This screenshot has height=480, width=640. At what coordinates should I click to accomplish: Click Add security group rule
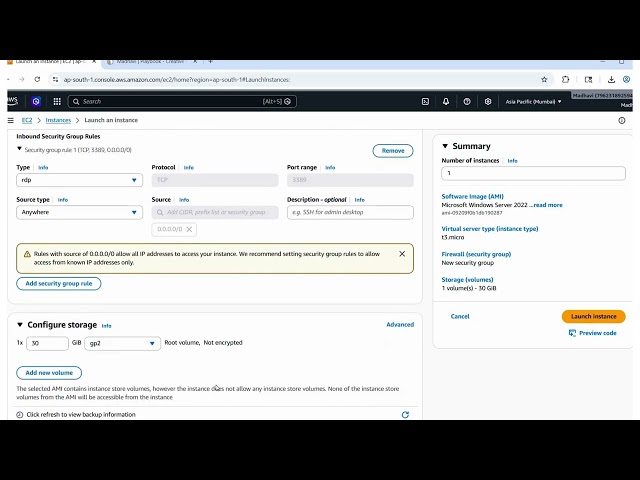(x=59, y=284)
